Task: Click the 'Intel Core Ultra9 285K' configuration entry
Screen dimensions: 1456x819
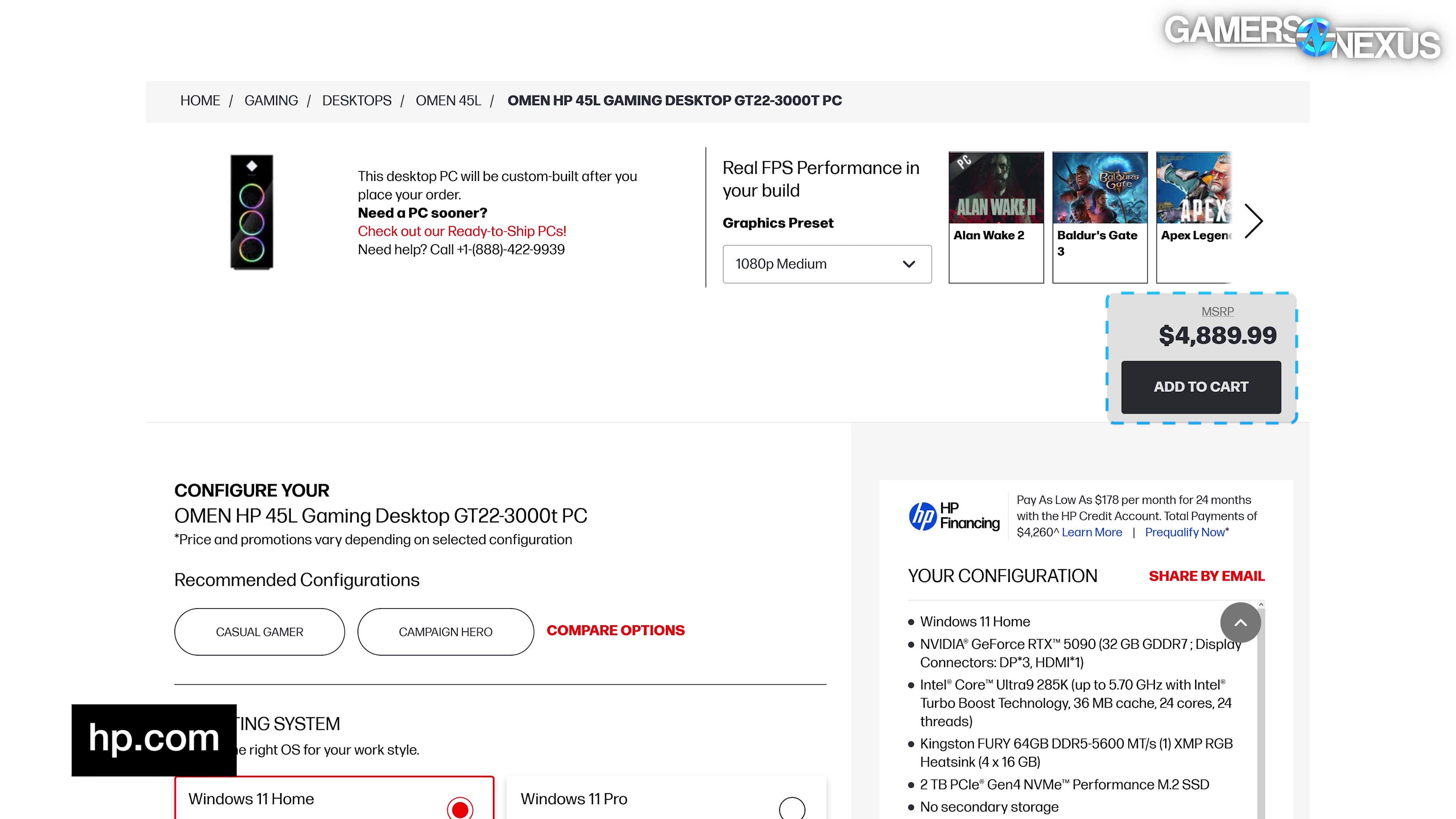Action: point(1076,703)
